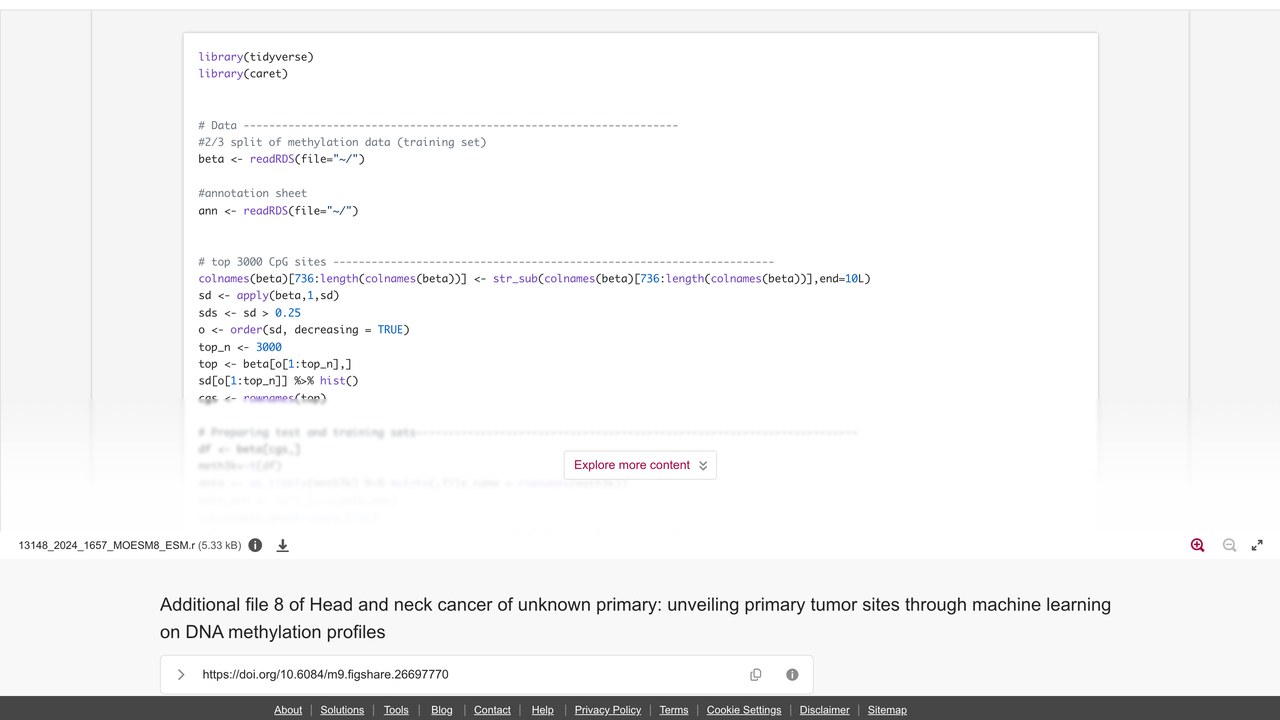This screenshot has height=720, width=1280.
Task: Open file info next to the filename
Action: (255, 545)
